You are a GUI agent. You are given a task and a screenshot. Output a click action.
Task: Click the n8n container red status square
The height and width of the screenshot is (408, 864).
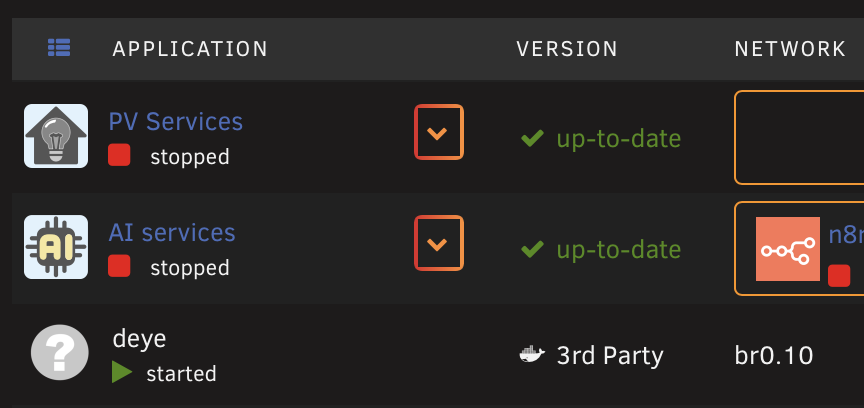point(839,276)
